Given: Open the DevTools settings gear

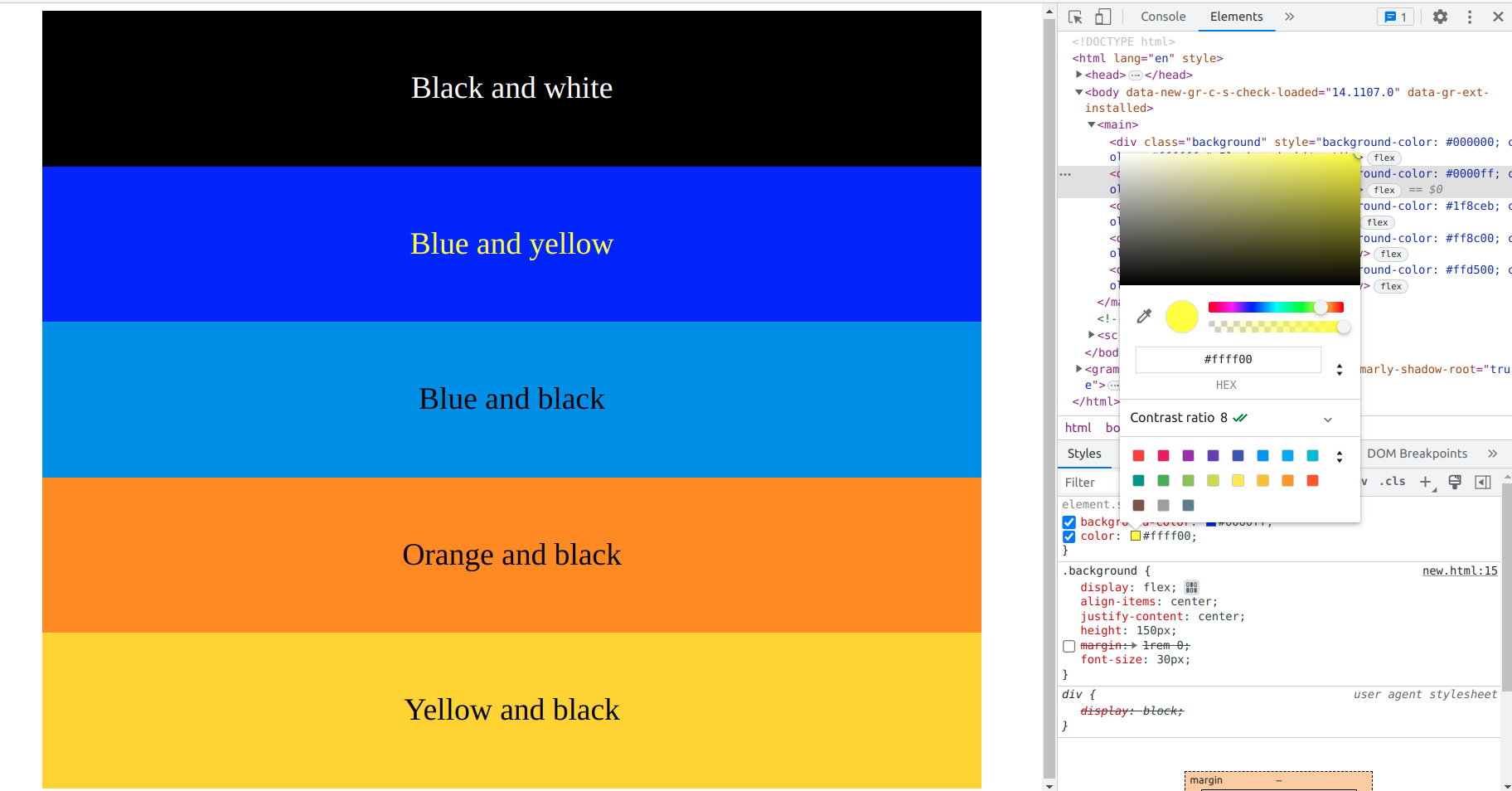Looking at the screenshot, I should click(1440, 17).
